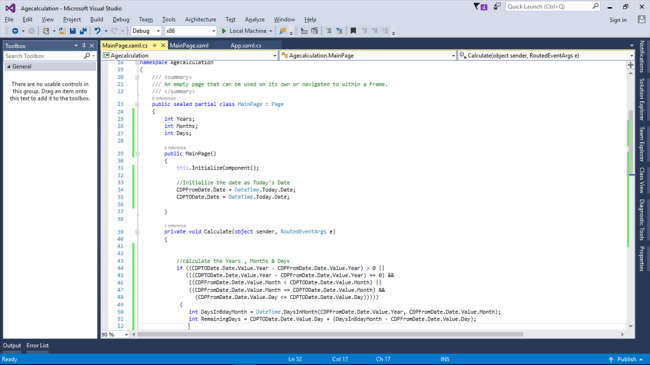Viewport: 650px width, 365px height.
Task: Close the Toolbox panel
Action: click(92, 46)
